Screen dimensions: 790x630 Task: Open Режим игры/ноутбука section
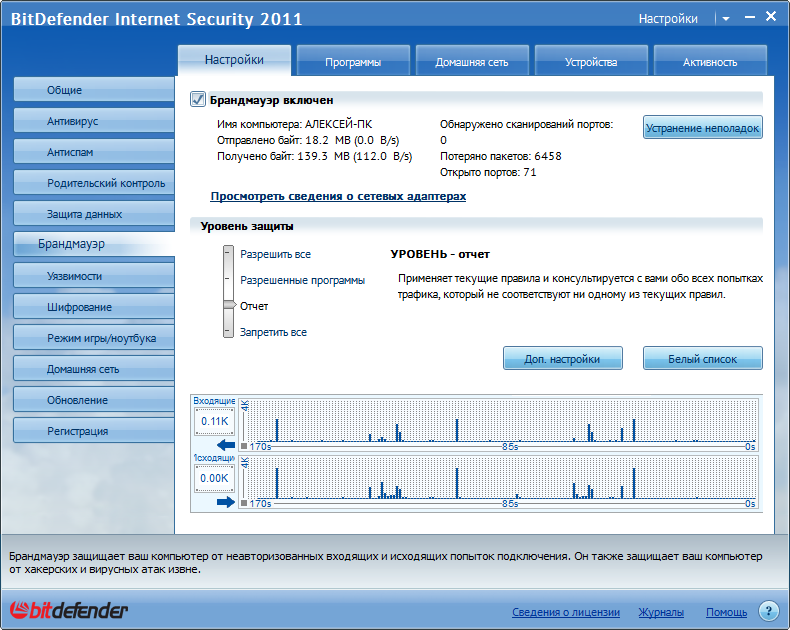point(94,338)
